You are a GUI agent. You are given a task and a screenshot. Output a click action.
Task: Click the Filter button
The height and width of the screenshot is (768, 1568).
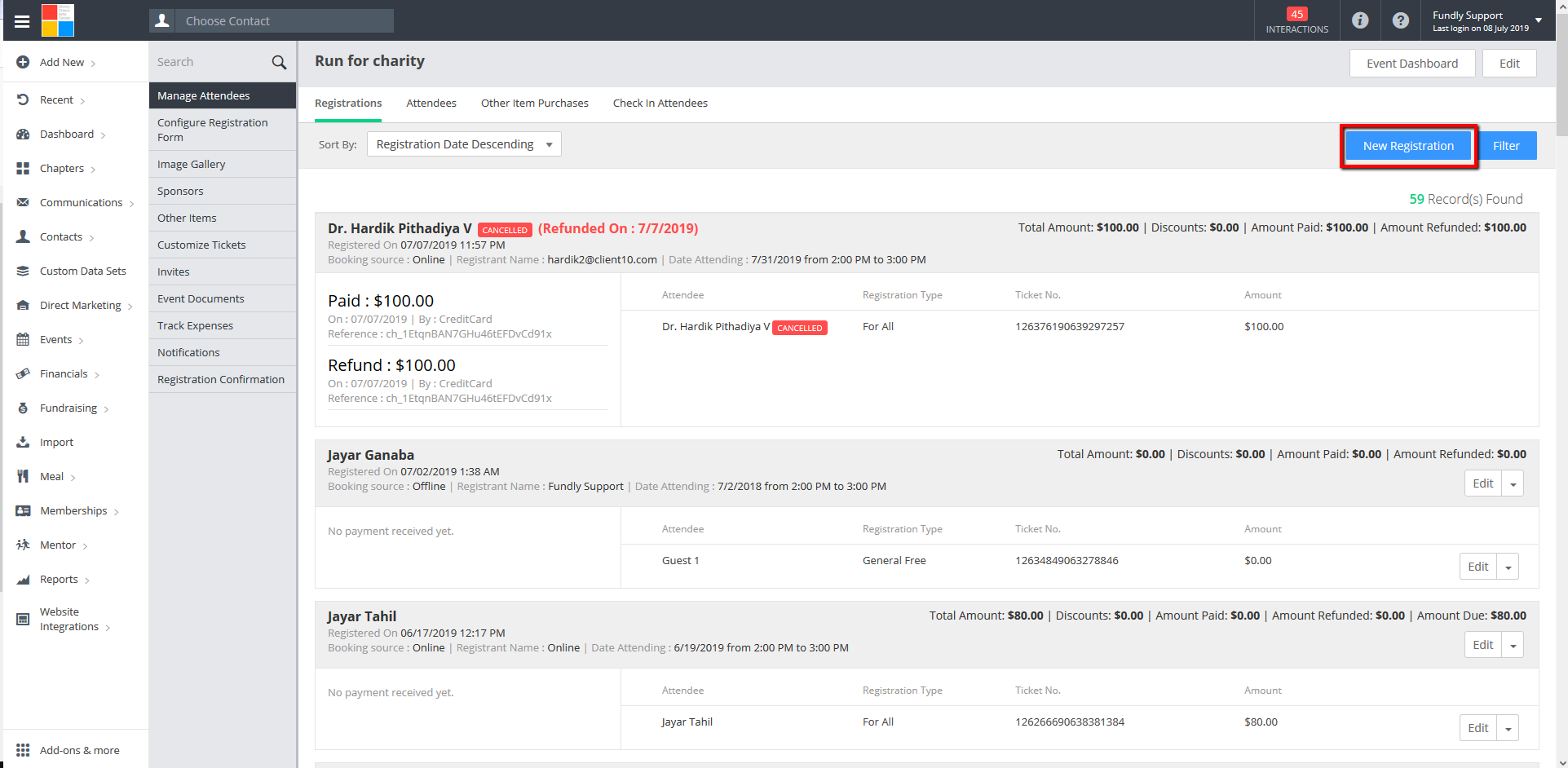click(1506, 146)
